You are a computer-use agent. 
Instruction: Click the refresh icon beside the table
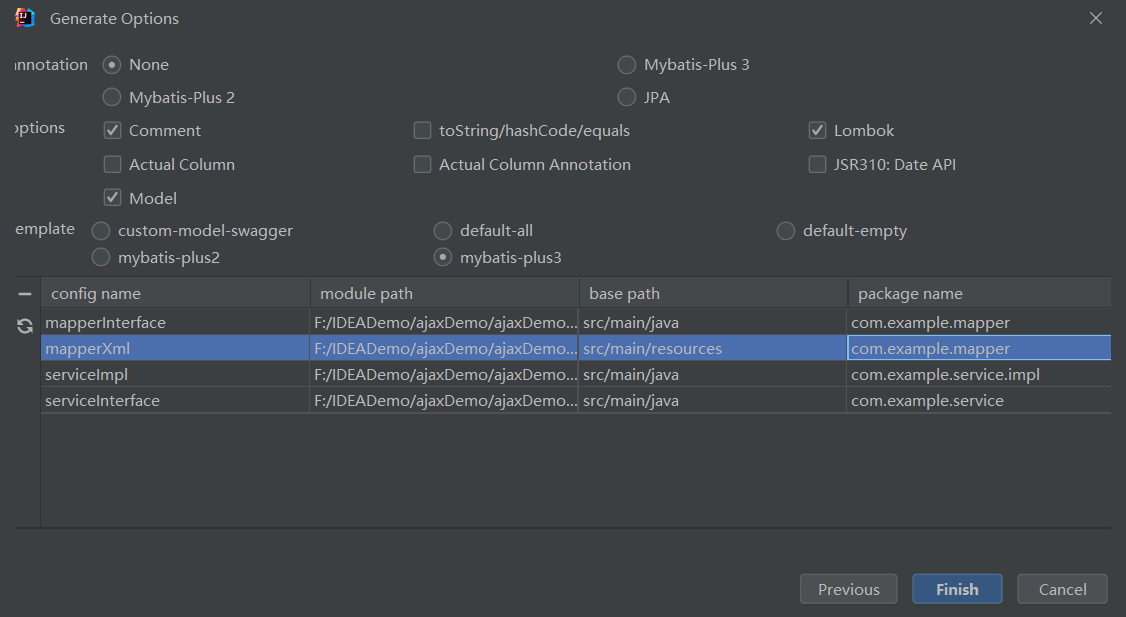point(25,326)
